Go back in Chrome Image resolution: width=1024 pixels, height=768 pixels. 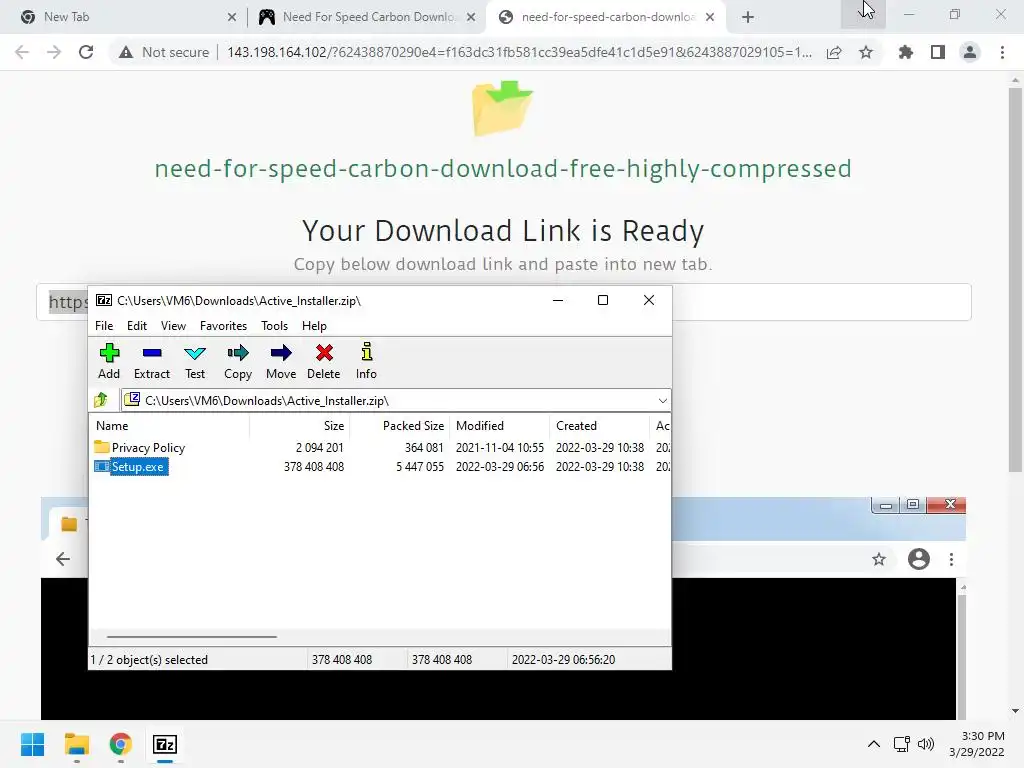(22, 52)
